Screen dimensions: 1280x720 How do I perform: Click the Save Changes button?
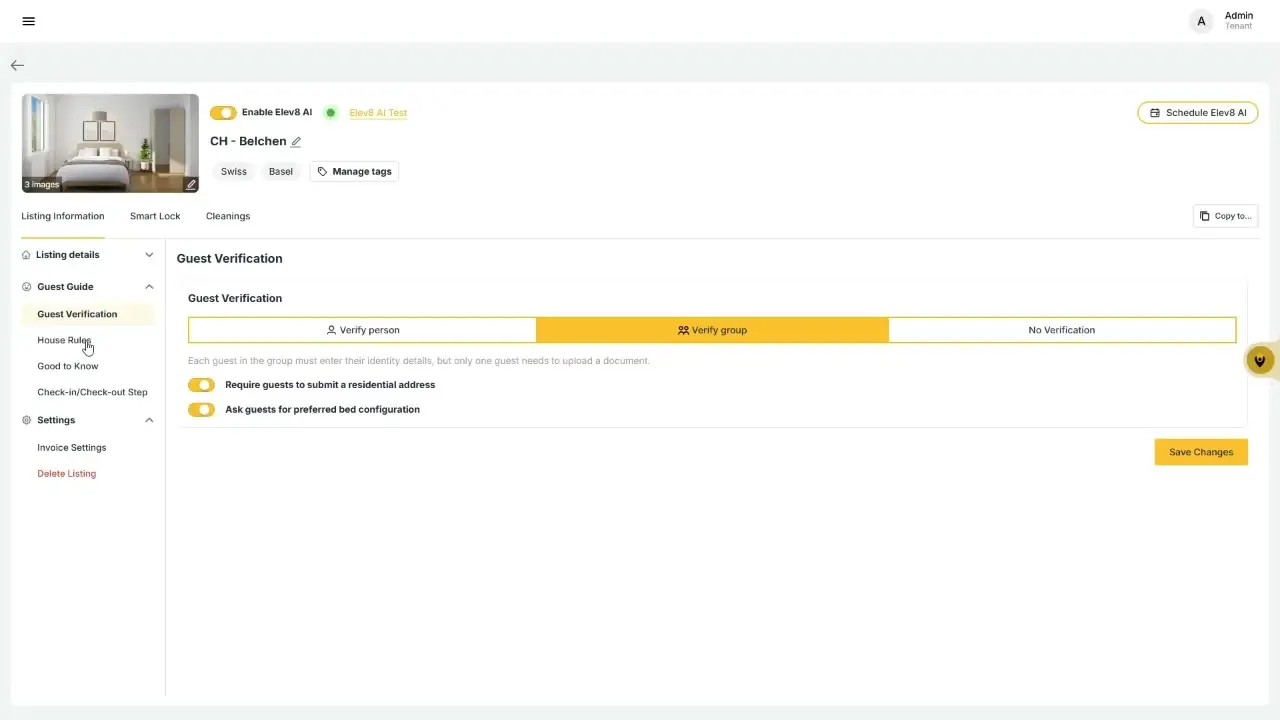tap(1201, 452)
